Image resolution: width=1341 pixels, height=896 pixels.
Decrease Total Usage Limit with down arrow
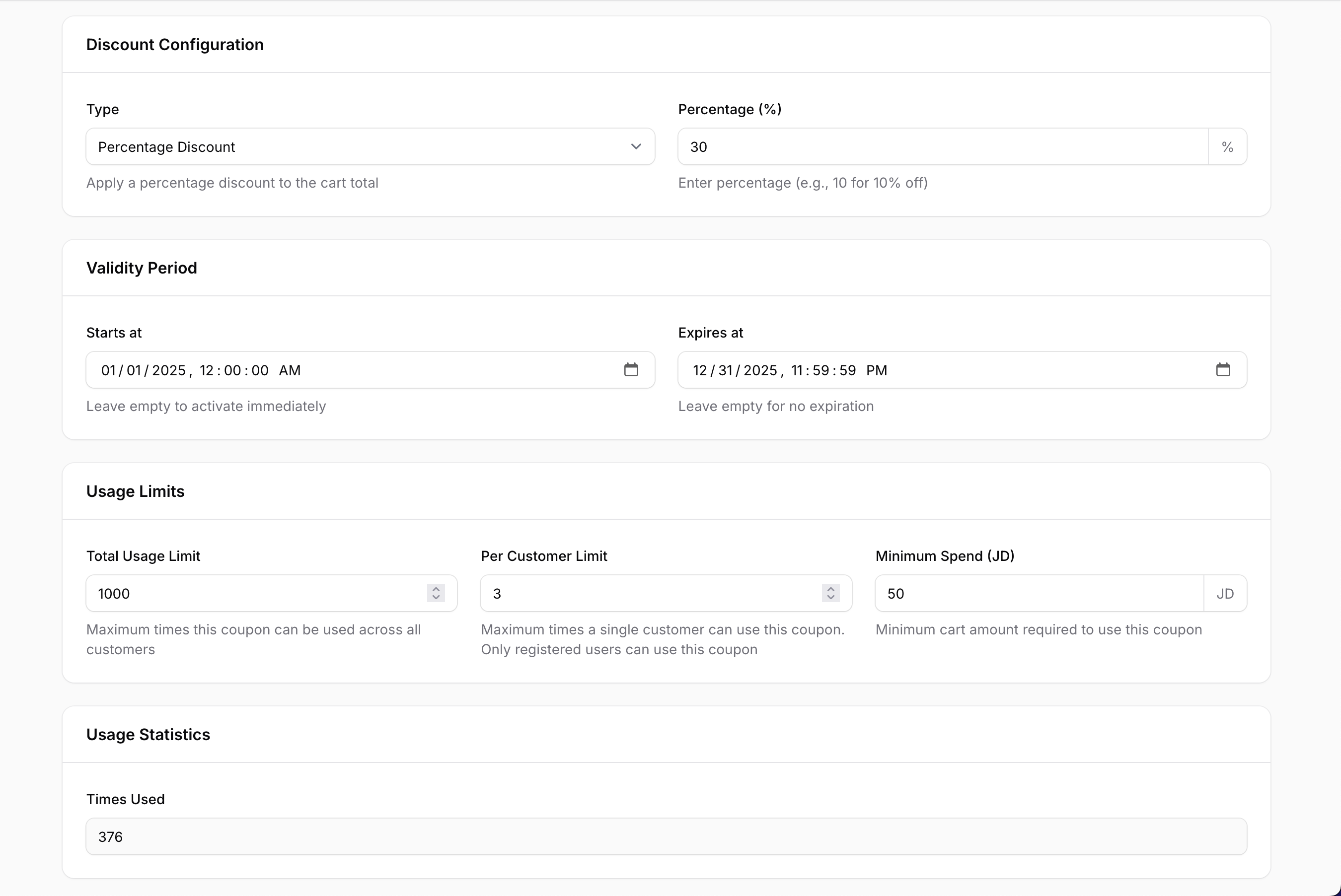(436, 598)
